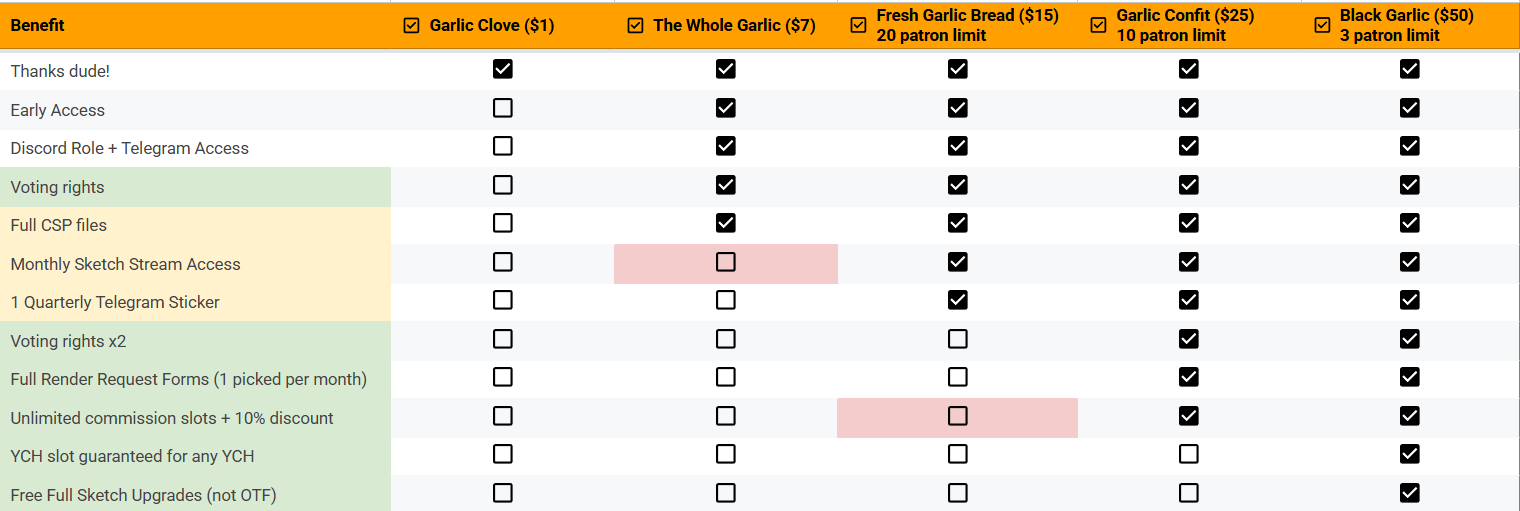Check Early Access for Garlic Clove tier
The height and width of the screenshot is (511, 1520).
502,108
